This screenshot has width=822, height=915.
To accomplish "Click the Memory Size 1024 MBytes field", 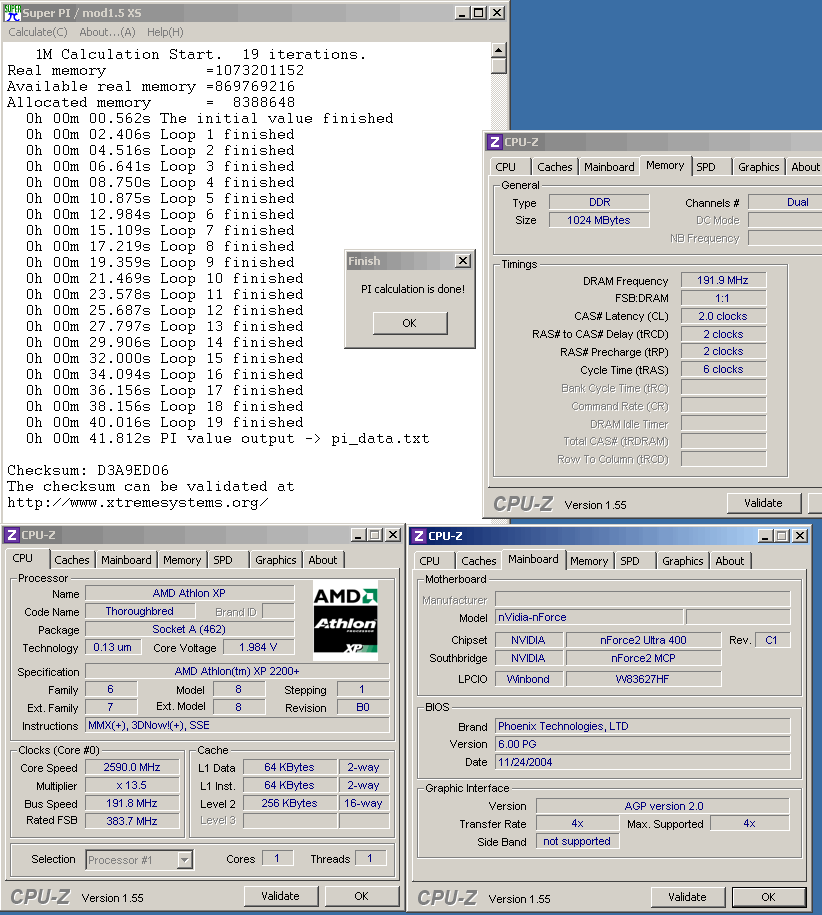I will pos(599,220).
